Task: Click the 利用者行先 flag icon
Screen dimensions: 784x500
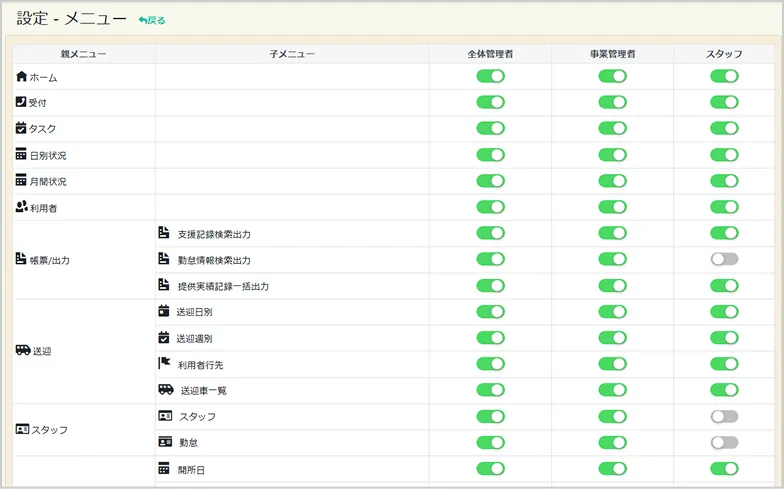Action: (164, 363)
